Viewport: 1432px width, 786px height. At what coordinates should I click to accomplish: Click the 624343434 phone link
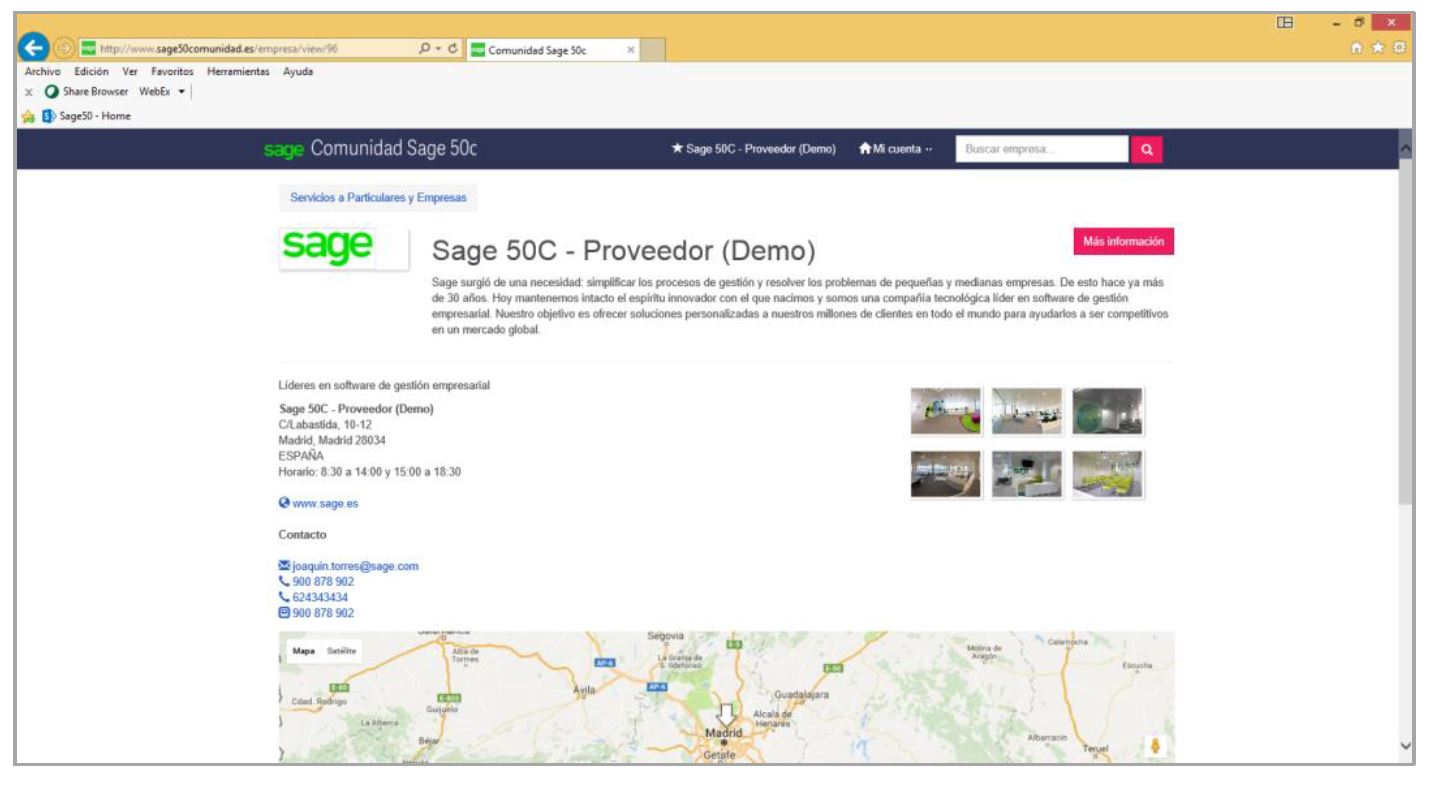pos(320,597)
